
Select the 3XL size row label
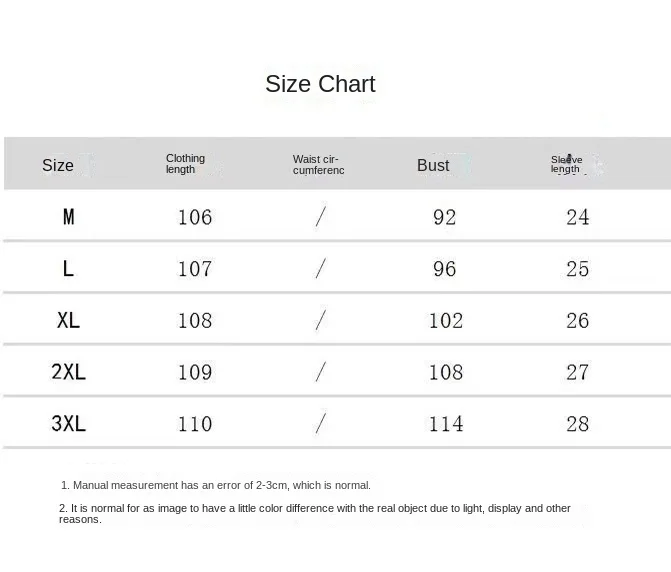click(68, 424)
